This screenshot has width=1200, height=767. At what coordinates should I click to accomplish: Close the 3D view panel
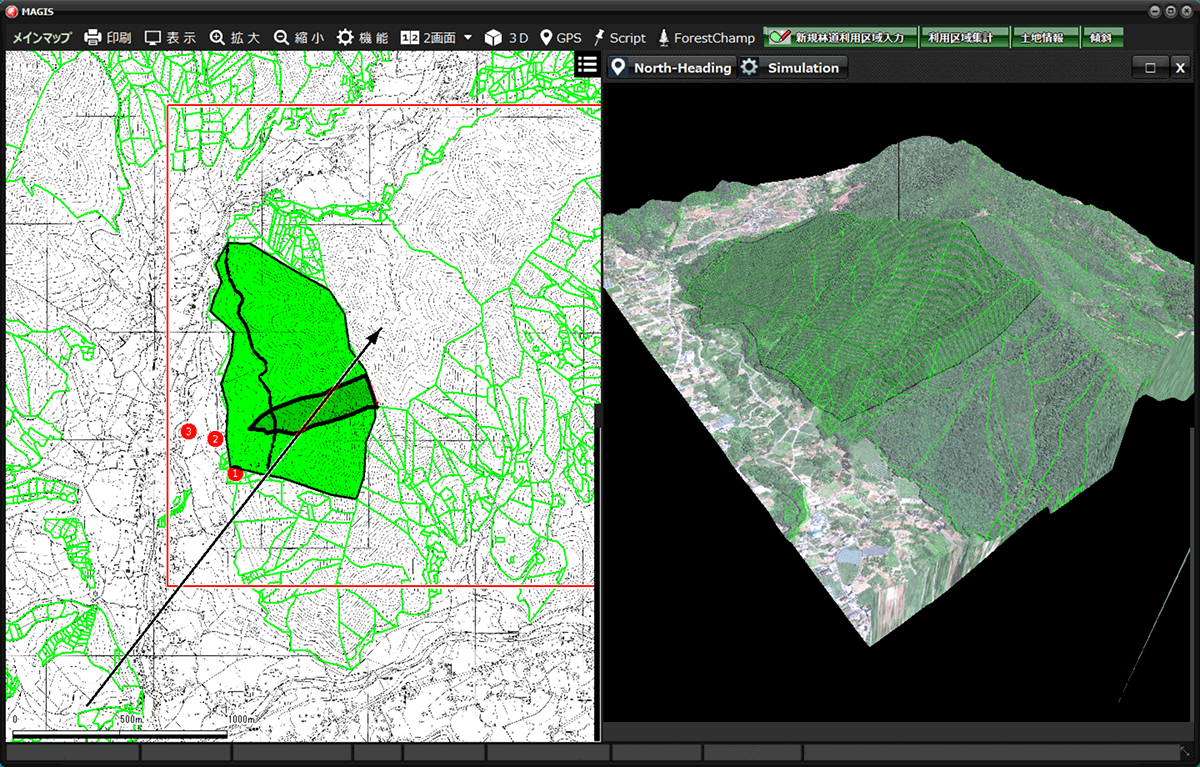point(1180,67)
